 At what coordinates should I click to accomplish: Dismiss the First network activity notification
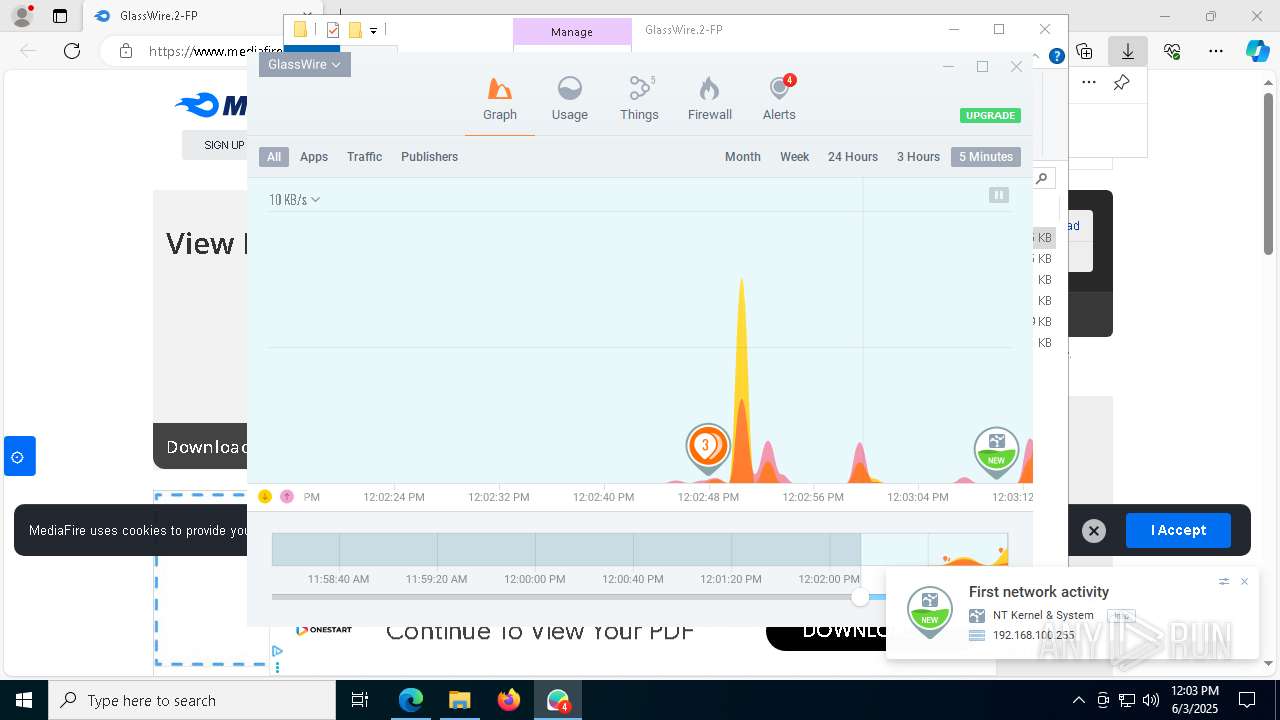click(1244, 581)
